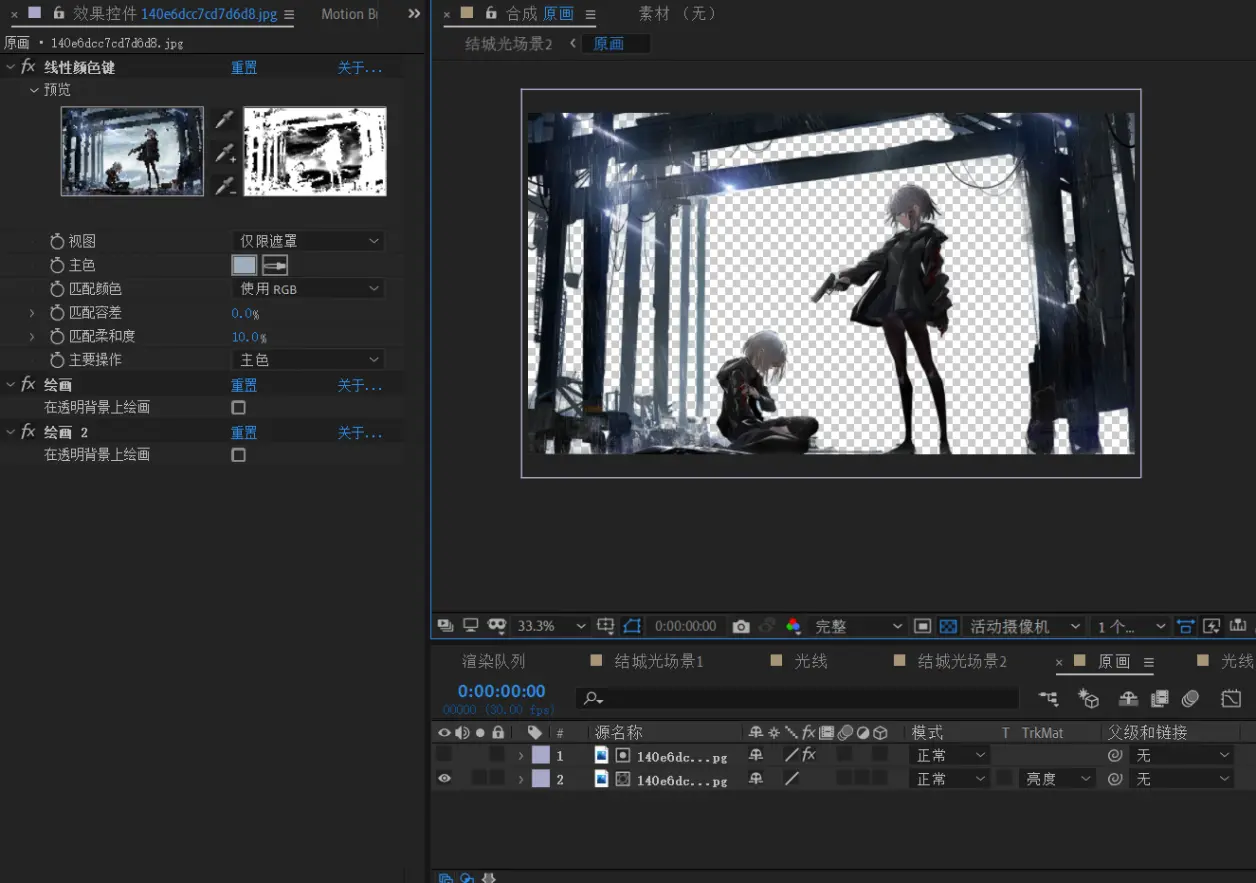Image resolution: width=1256 pixels, height=883 pixels.
Task: Reset the 绘画 2 effect
Action: click(244, 433)
